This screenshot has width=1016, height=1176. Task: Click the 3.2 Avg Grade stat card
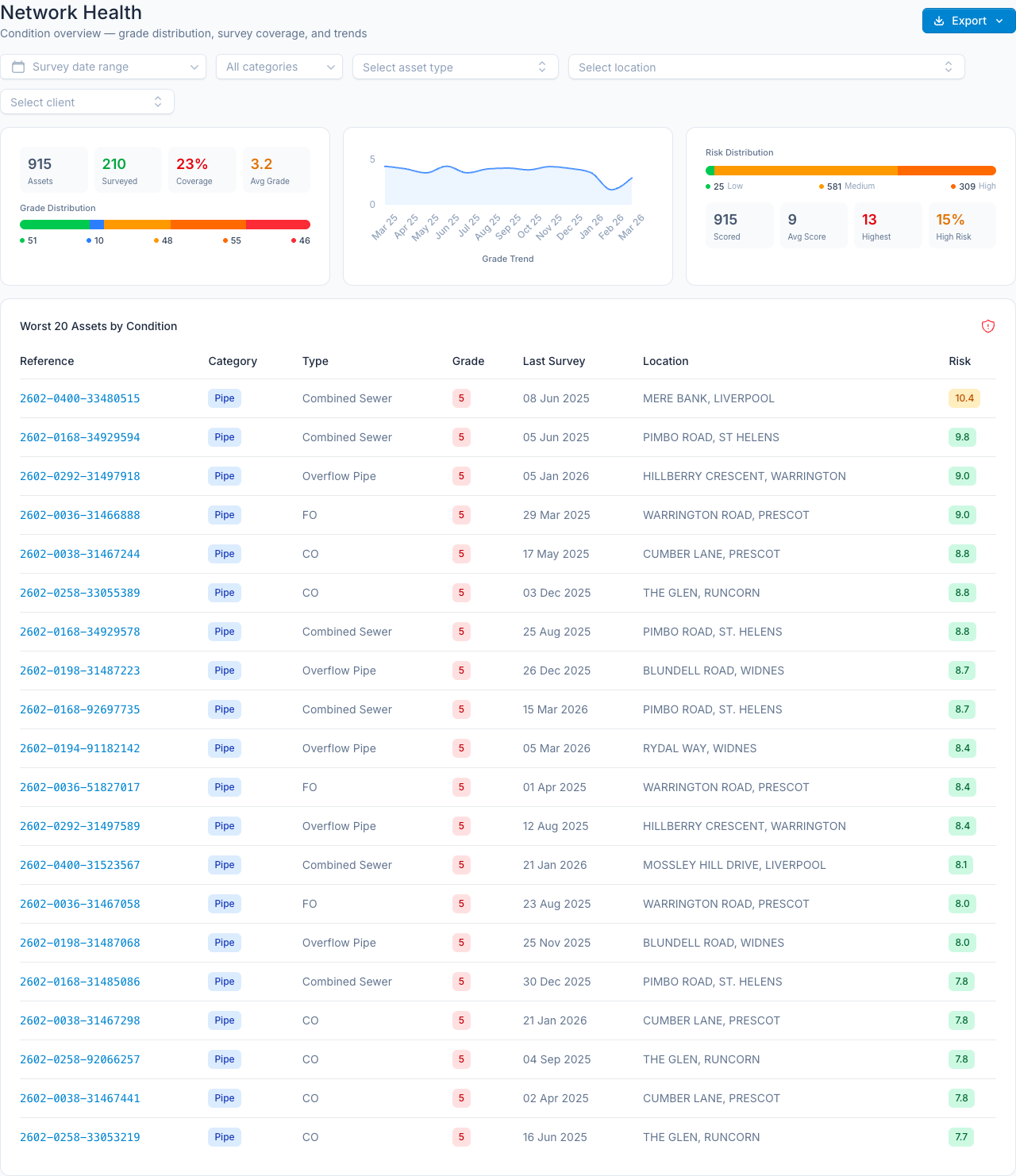pos(276,170)
